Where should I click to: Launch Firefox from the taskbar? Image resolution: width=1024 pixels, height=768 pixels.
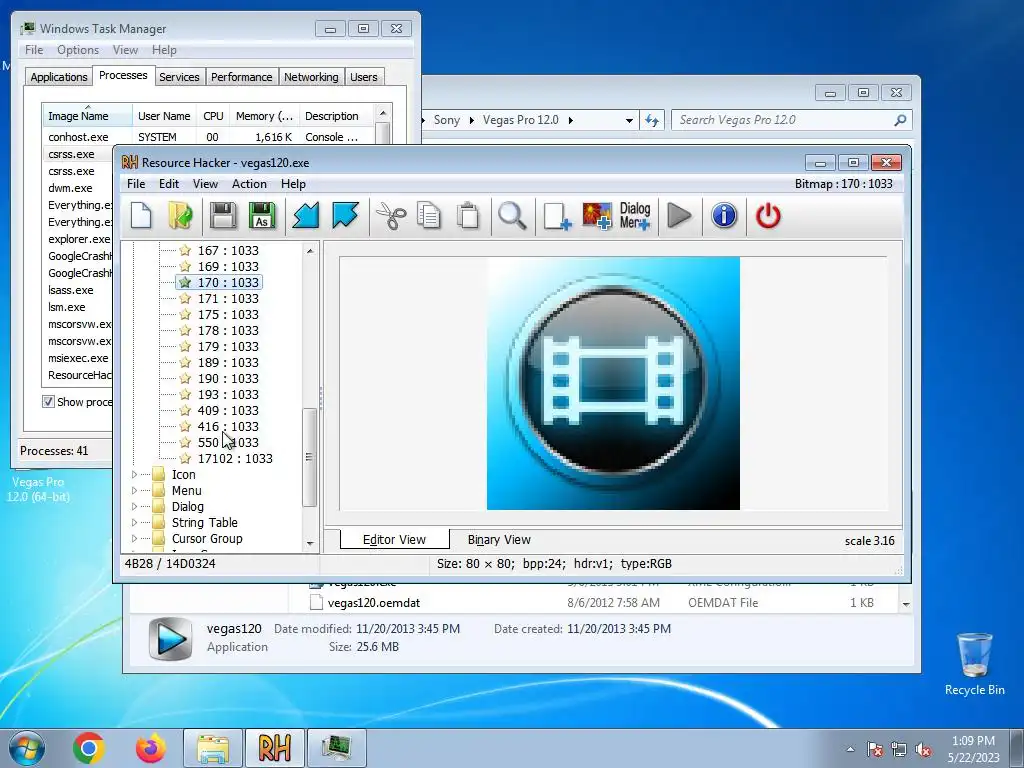[151, 748]
